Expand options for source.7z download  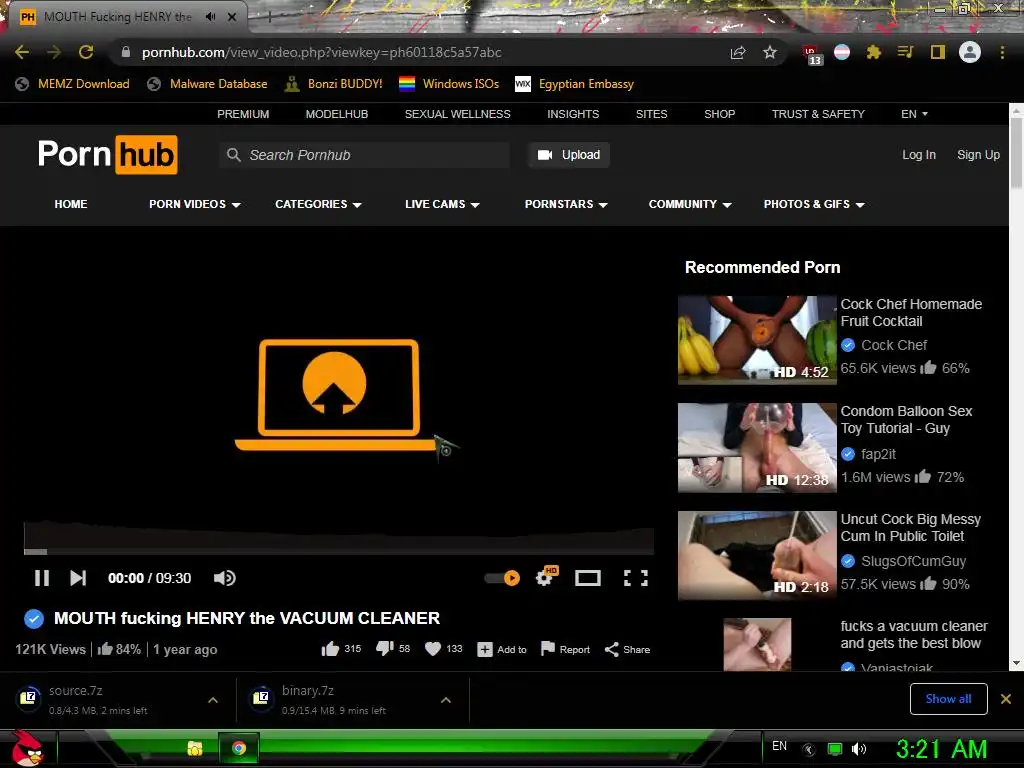pyautogui.click(x=213, y=699)
